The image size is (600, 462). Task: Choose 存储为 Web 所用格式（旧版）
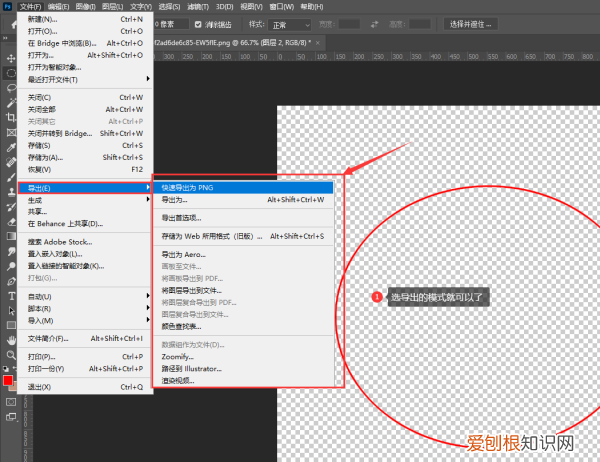pyautogui.click(x=243, y=236)
